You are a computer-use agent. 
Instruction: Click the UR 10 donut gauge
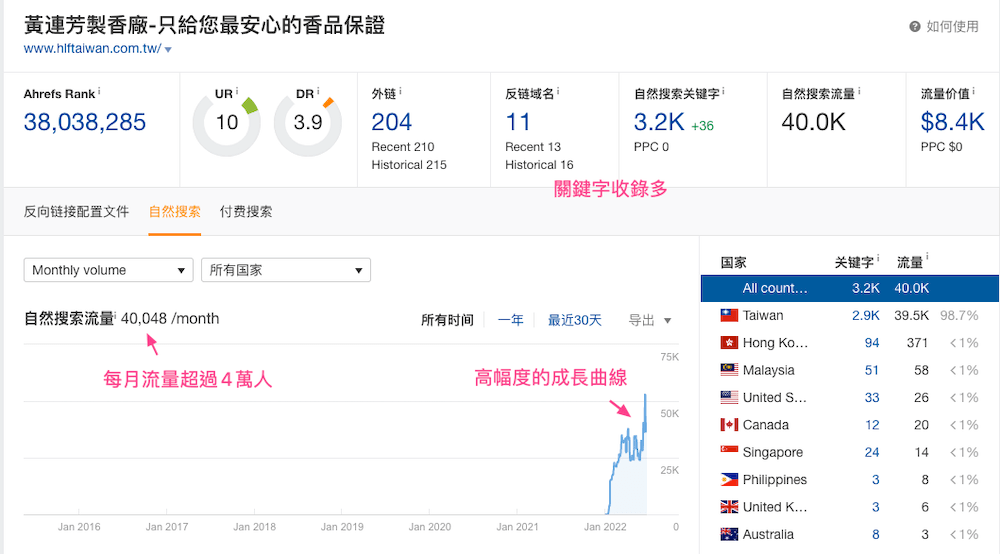(226, 122)
